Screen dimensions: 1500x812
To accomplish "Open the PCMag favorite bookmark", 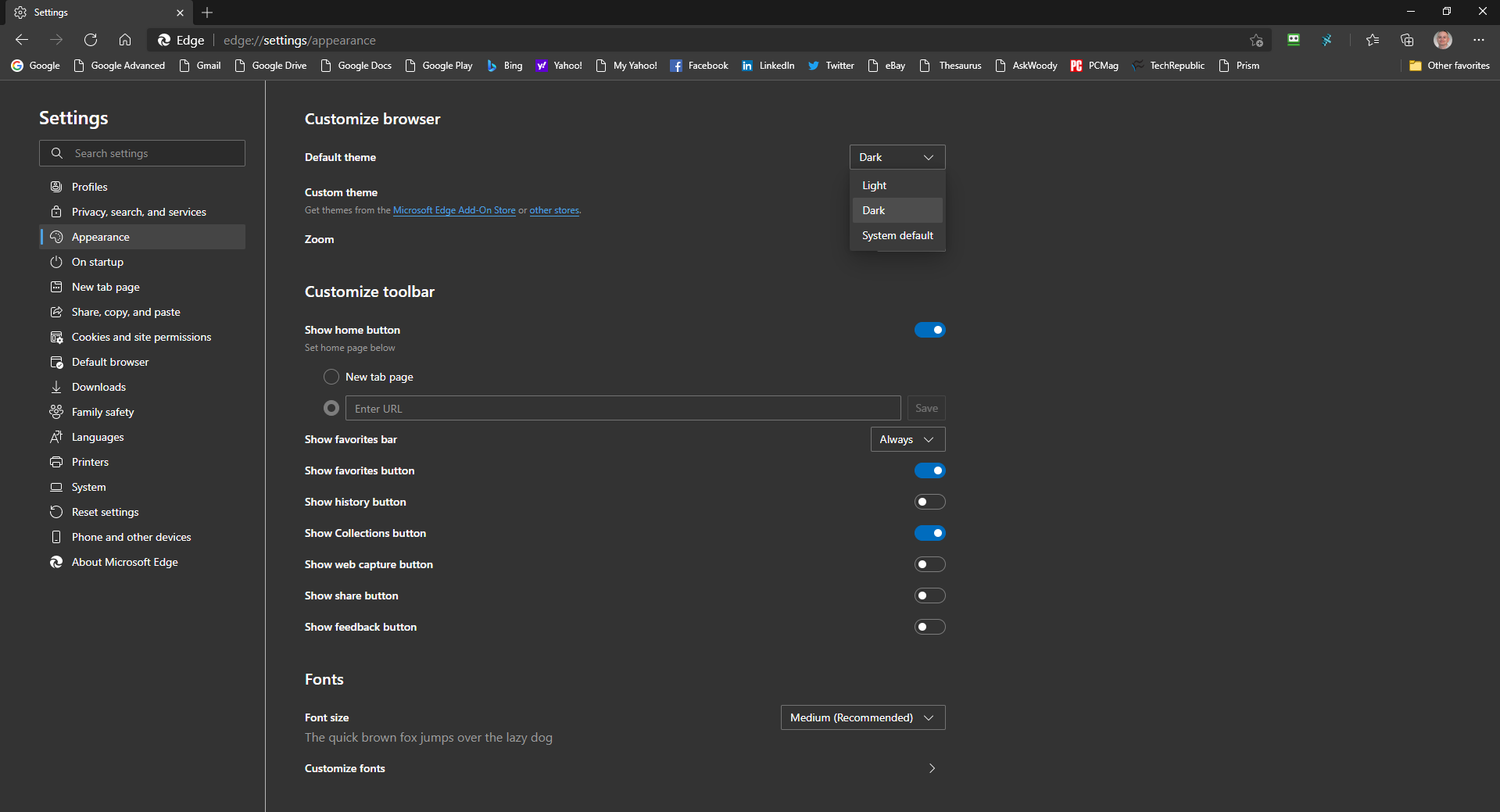I will 1094,66.
